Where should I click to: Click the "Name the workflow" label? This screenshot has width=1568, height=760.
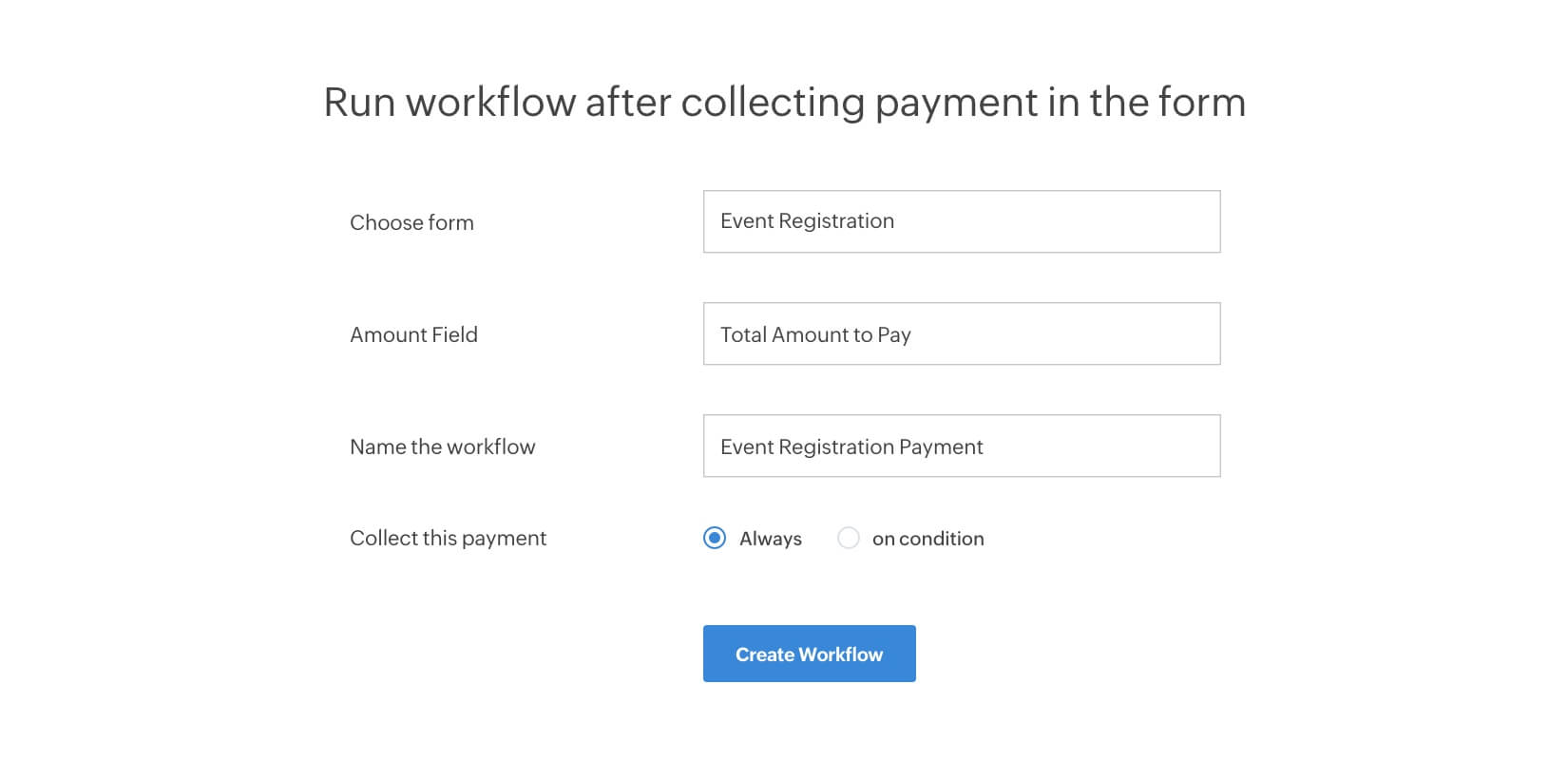point(442,446)
